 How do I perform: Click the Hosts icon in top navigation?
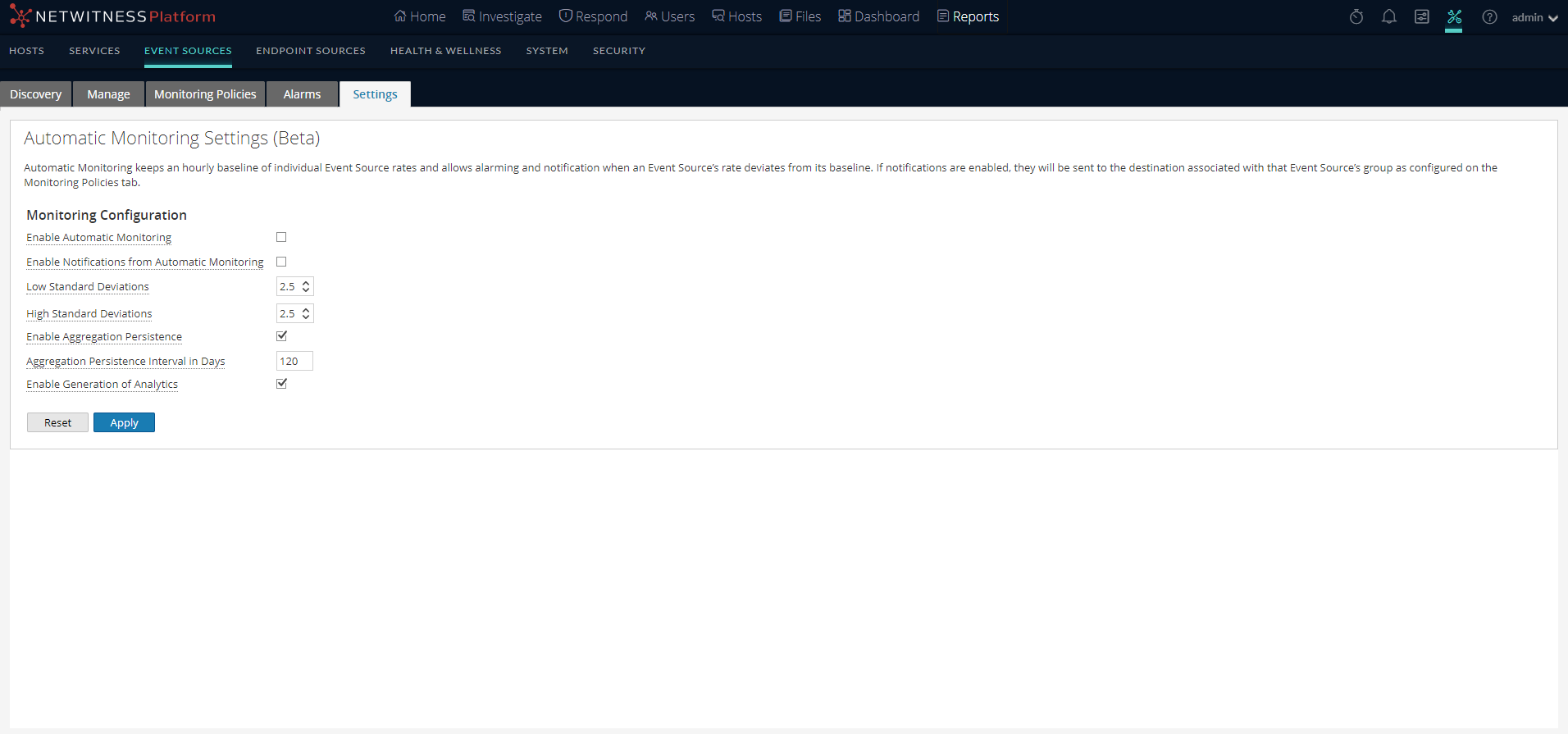coord(718,16)
